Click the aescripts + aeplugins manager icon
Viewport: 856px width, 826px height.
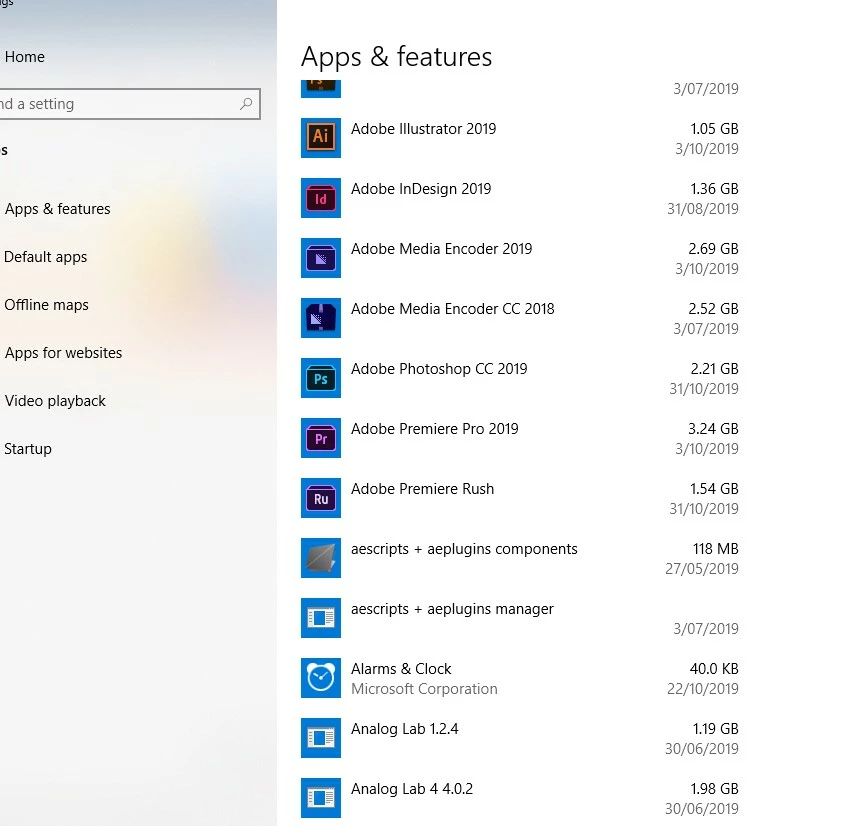(x=320, y=618)
